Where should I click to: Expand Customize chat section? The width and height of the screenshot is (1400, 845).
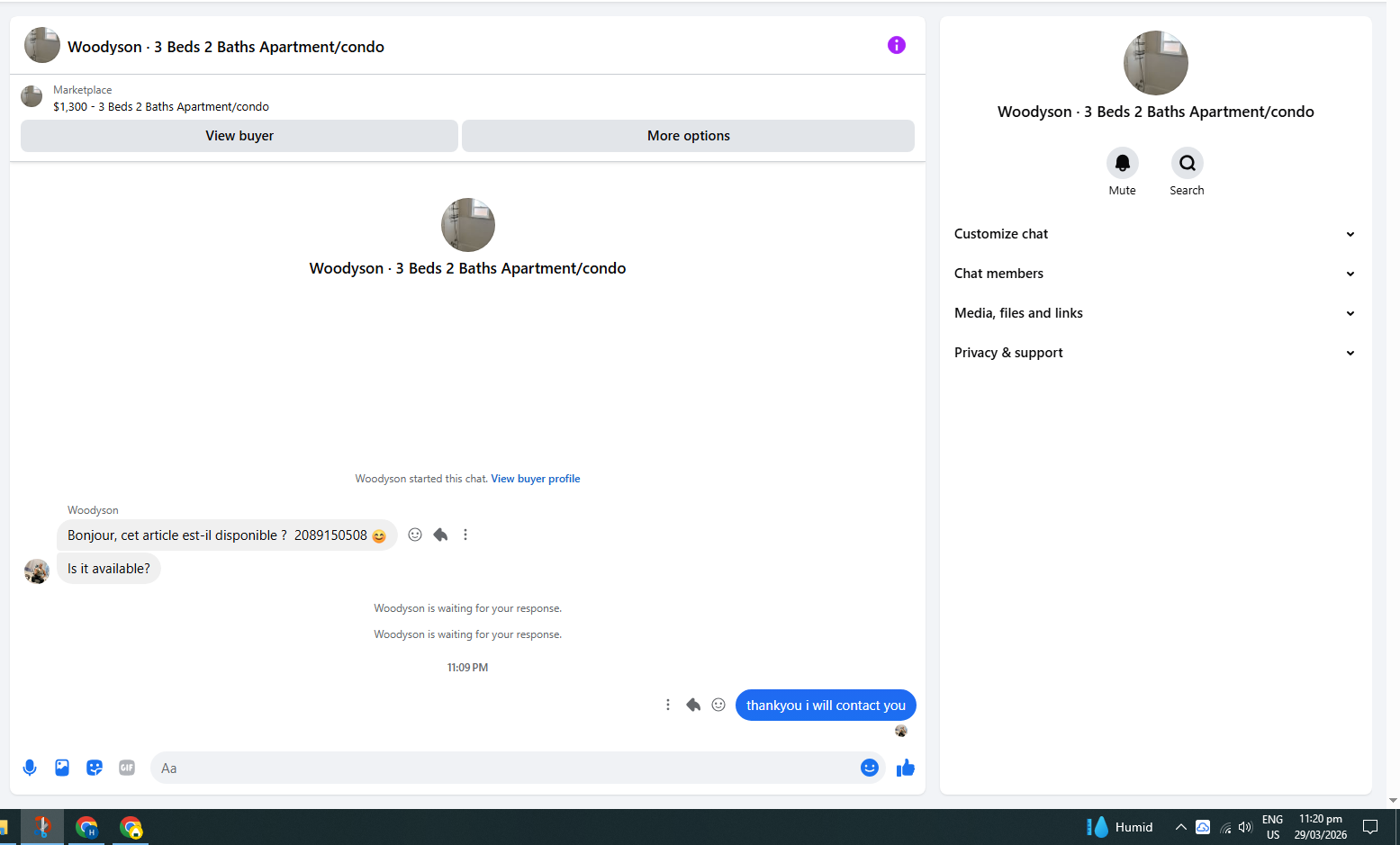click(1155, 234)
